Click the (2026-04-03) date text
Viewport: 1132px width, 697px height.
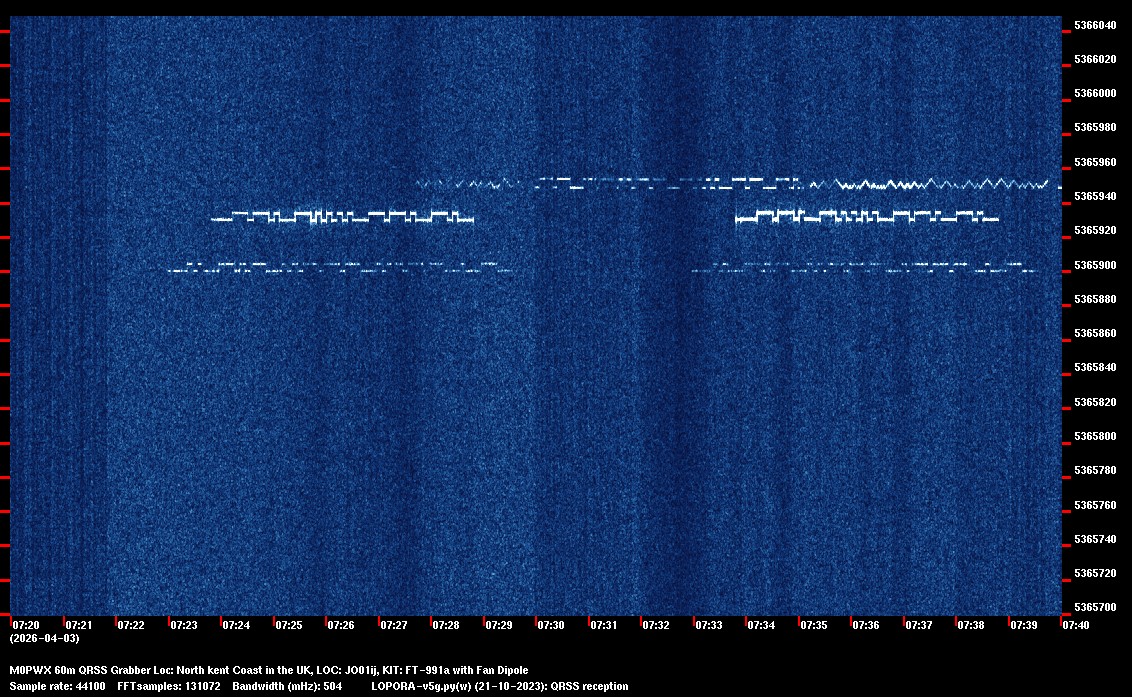tap(44, 638)
